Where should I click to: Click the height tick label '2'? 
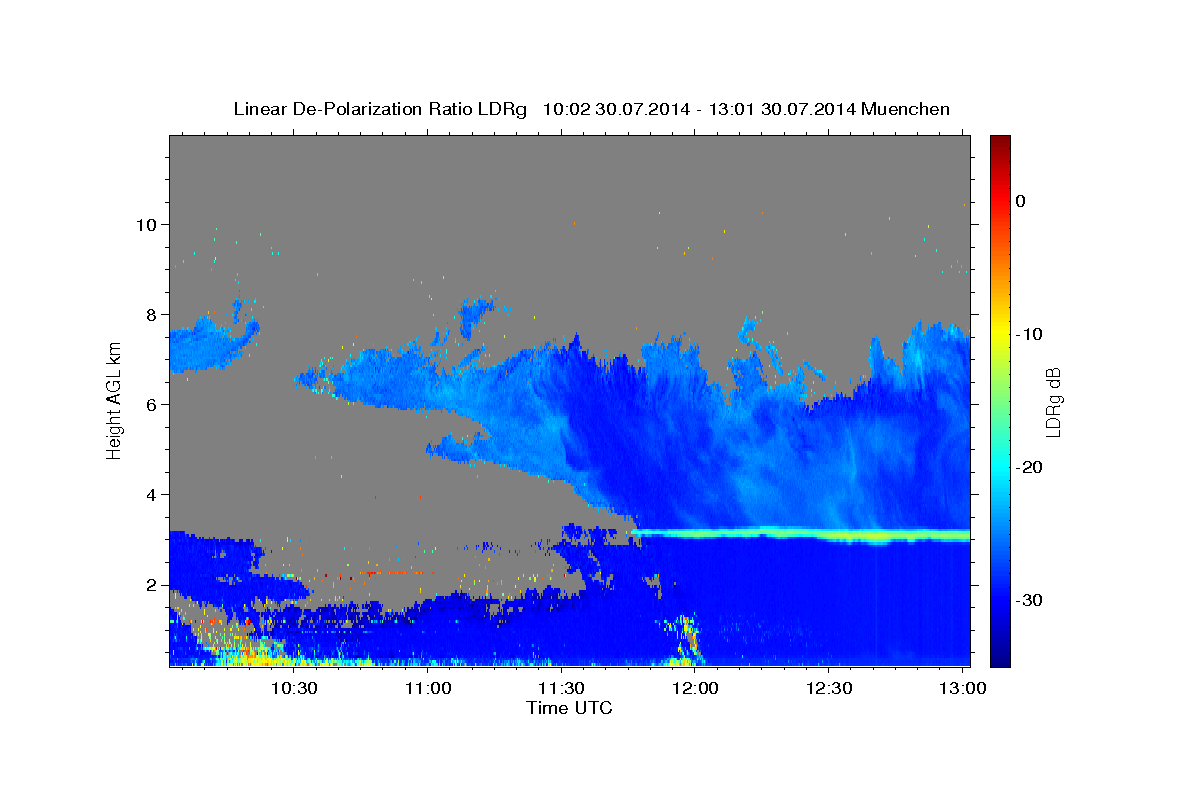152,584
